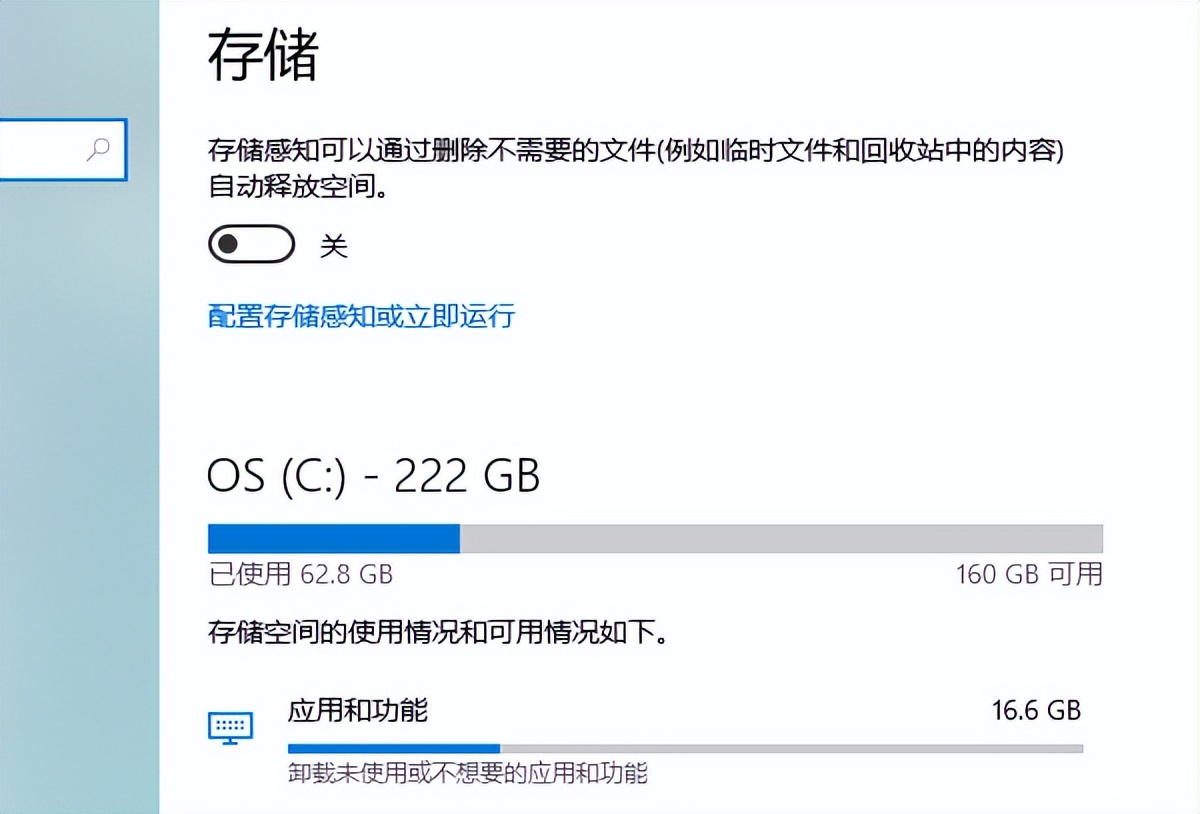Click the blue apps usage progress bar
1200x814 pixels.
393,747
